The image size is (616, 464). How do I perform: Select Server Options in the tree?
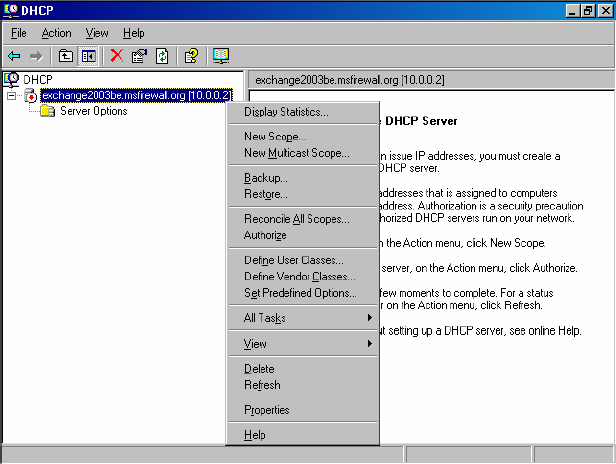point(94,111)
